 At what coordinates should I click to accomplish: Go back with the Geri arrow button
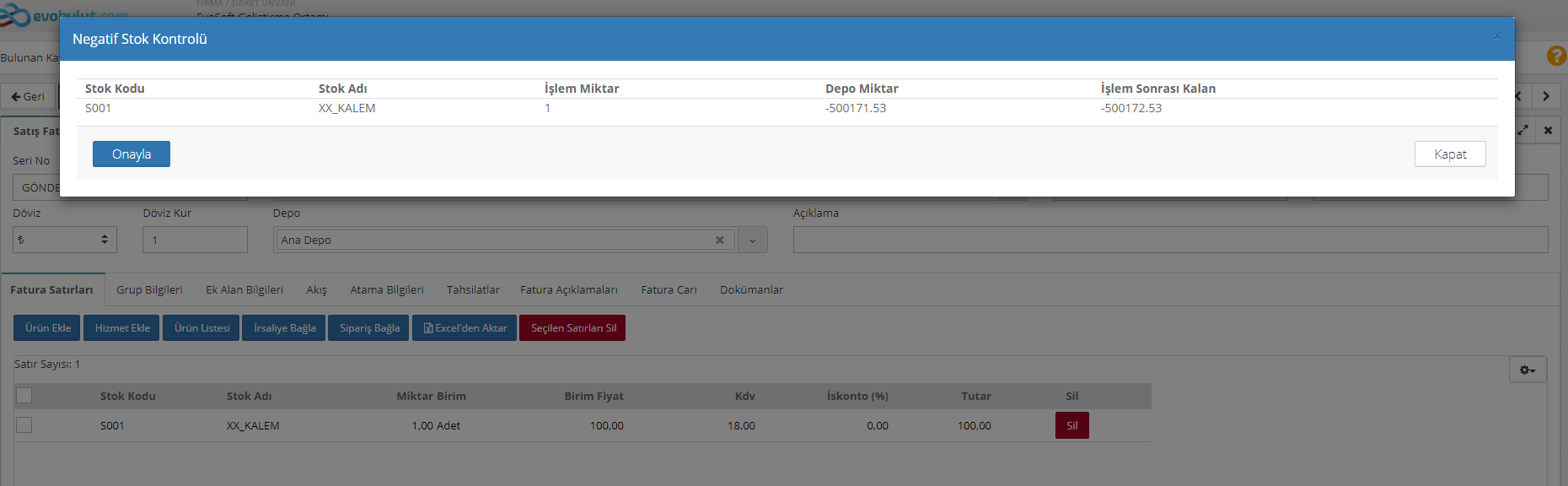(28, 96)
